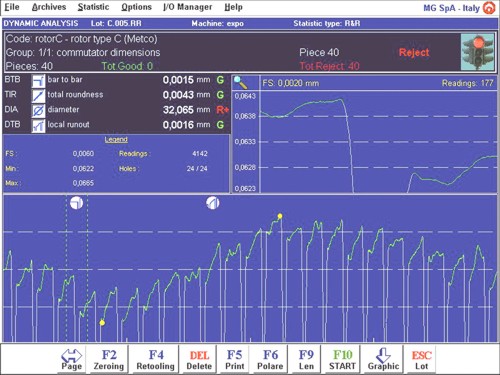
Task: Open the I/O Manager menu
Action: 187,7
